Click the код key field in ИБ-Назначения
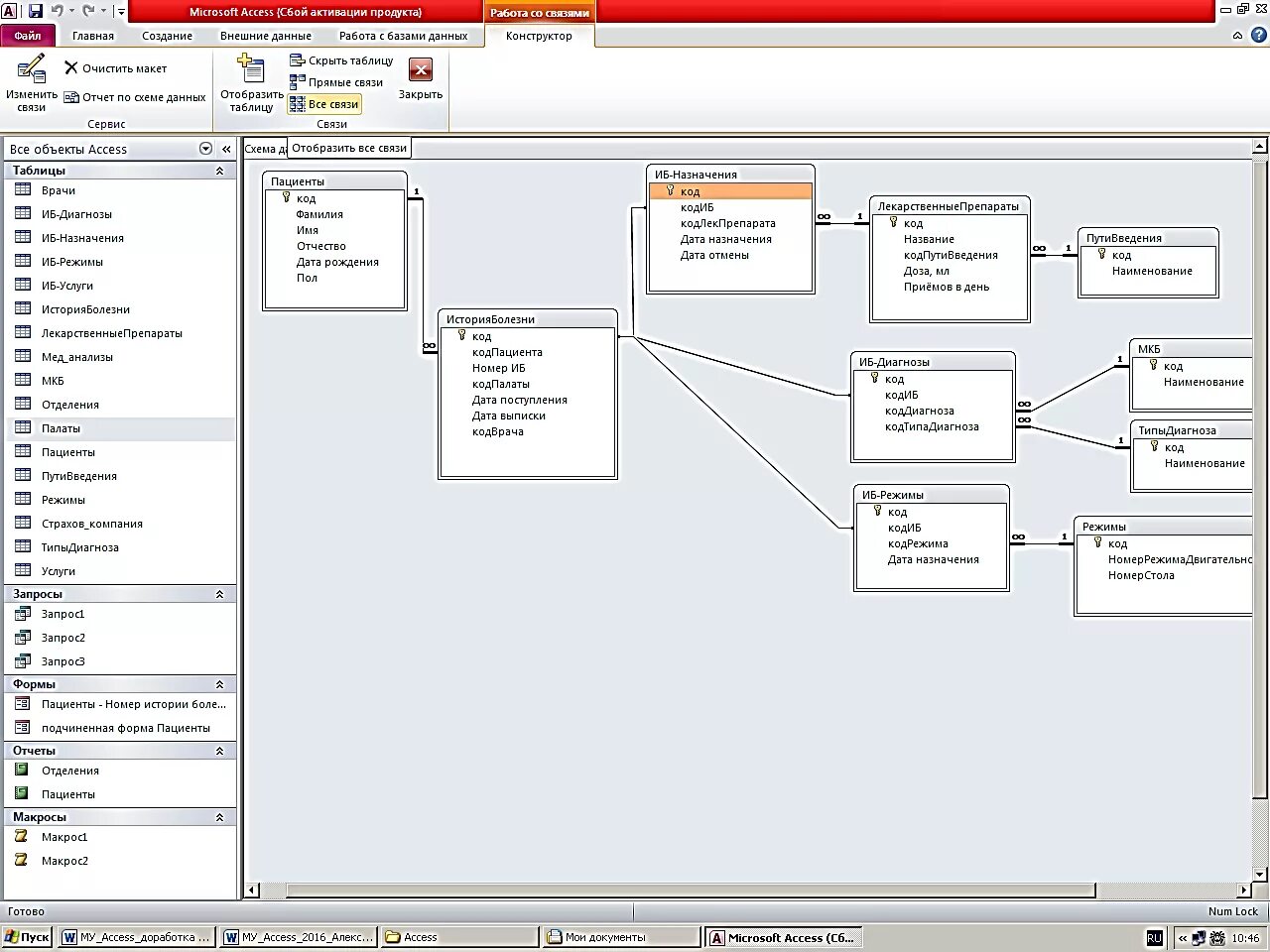Image resolution: width=1270 pixels, height=952 pixels. point(731,191)
